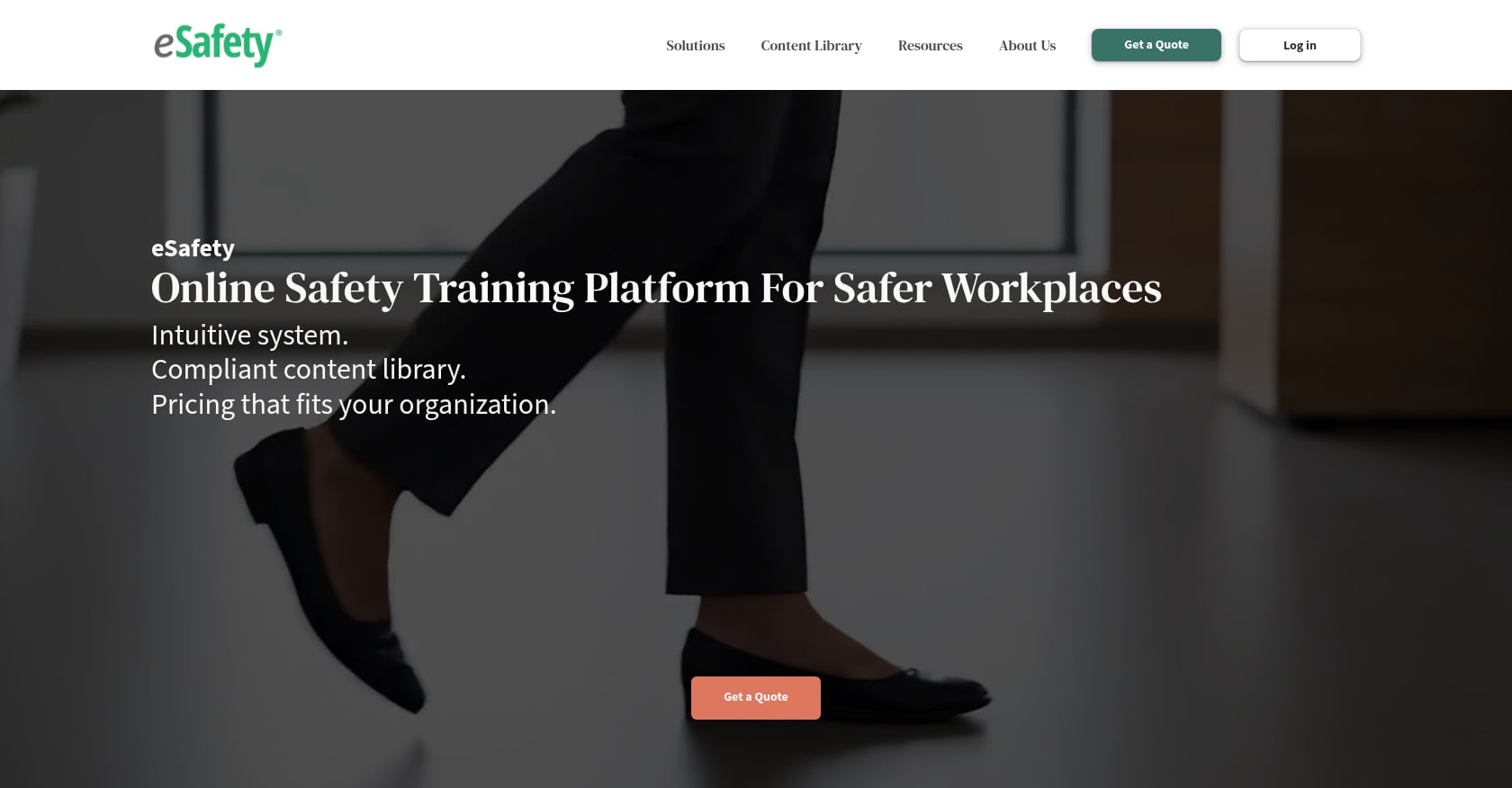This screenshot has height=788, width=1512.
Task: Open the Content Library menu
Action: point(811,45)
